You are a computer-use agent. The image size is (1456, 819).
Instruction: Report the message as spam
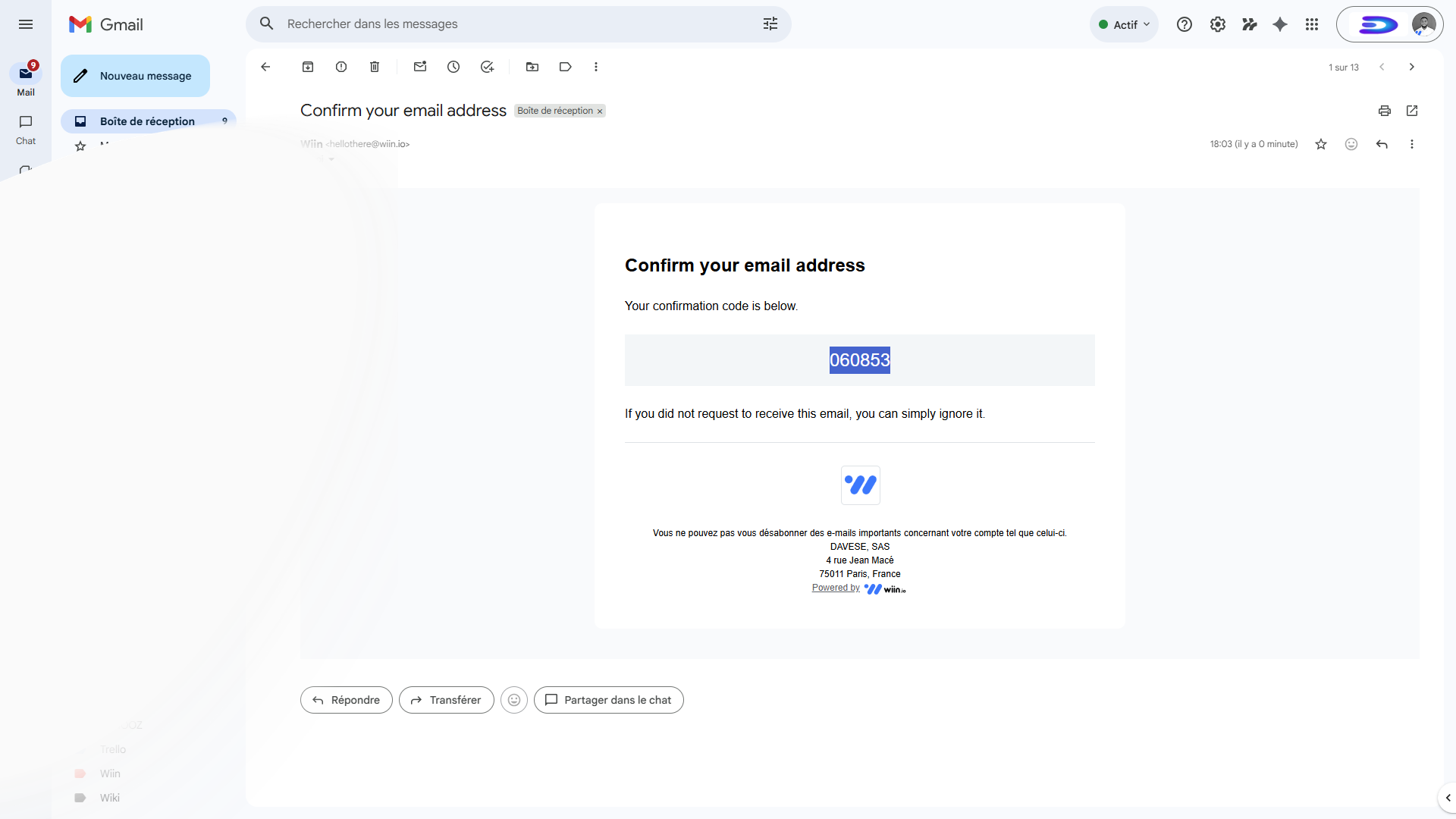(x=341, y=67)
